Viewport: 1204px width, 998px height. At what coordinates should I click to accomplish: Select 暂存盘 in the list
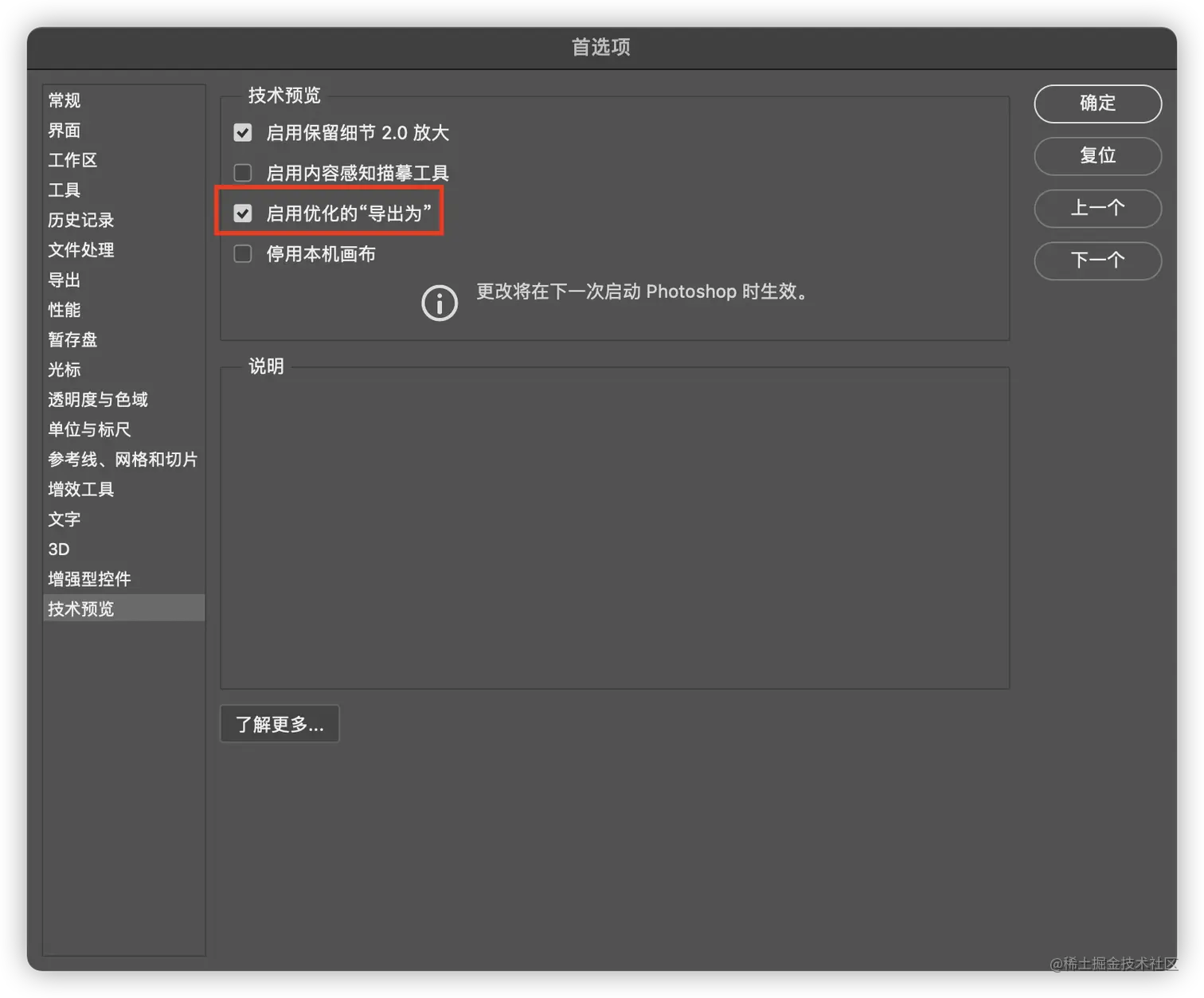[x=124, y=340]
